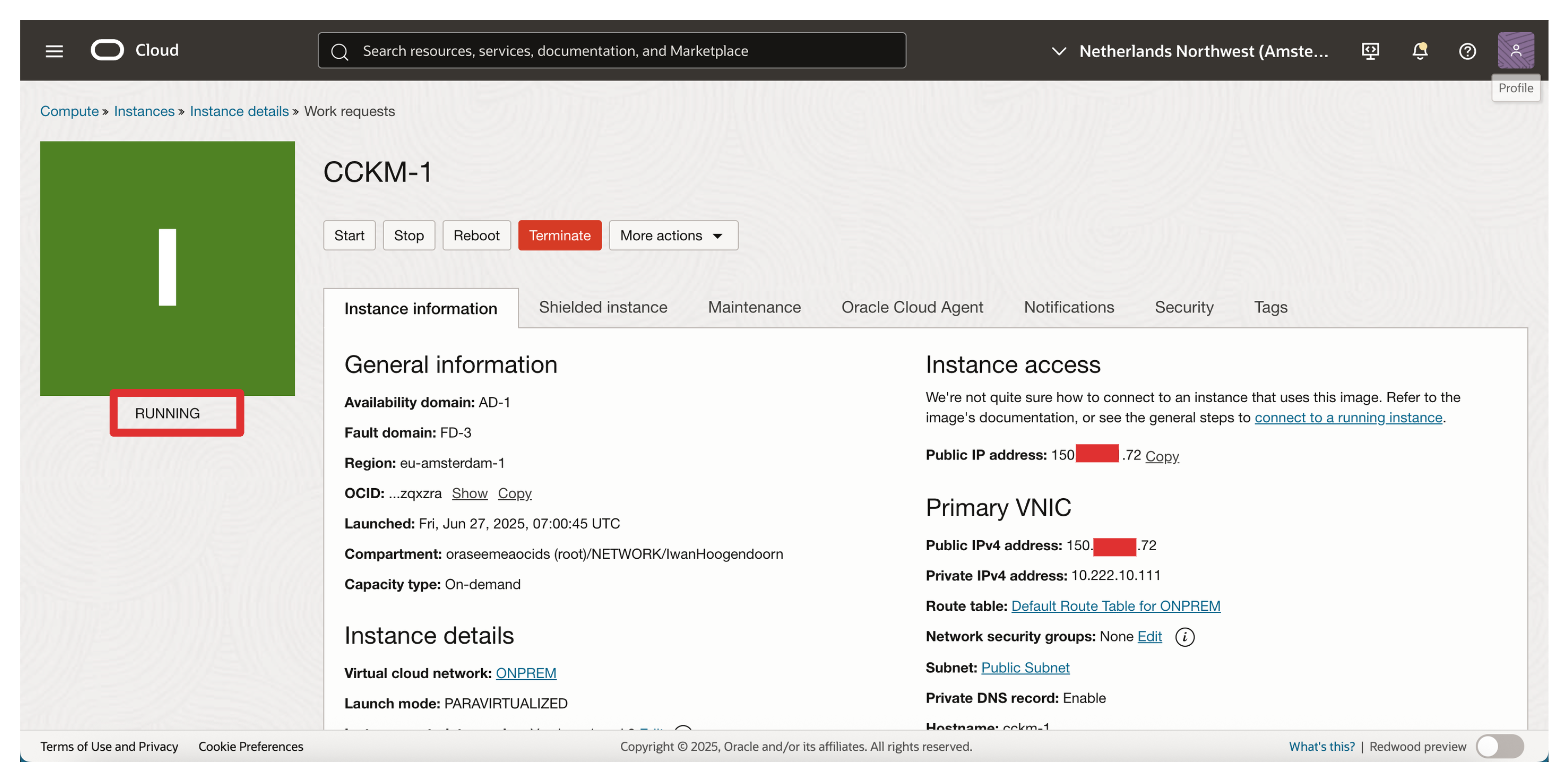
Task: Show the full instance OCID
Action: 469,493
